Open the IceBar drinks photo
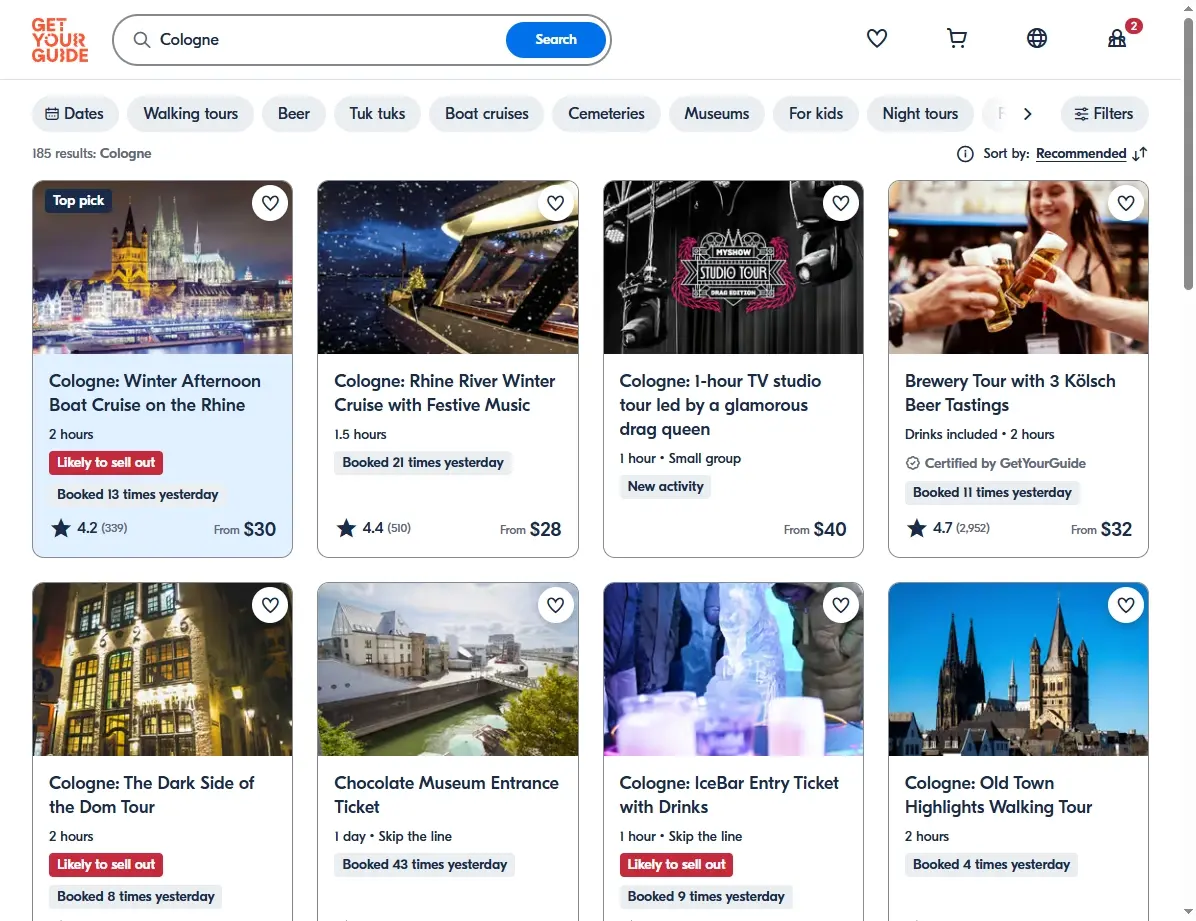Viewport: 1196px width, 921px height. click(x=733, y=669)
